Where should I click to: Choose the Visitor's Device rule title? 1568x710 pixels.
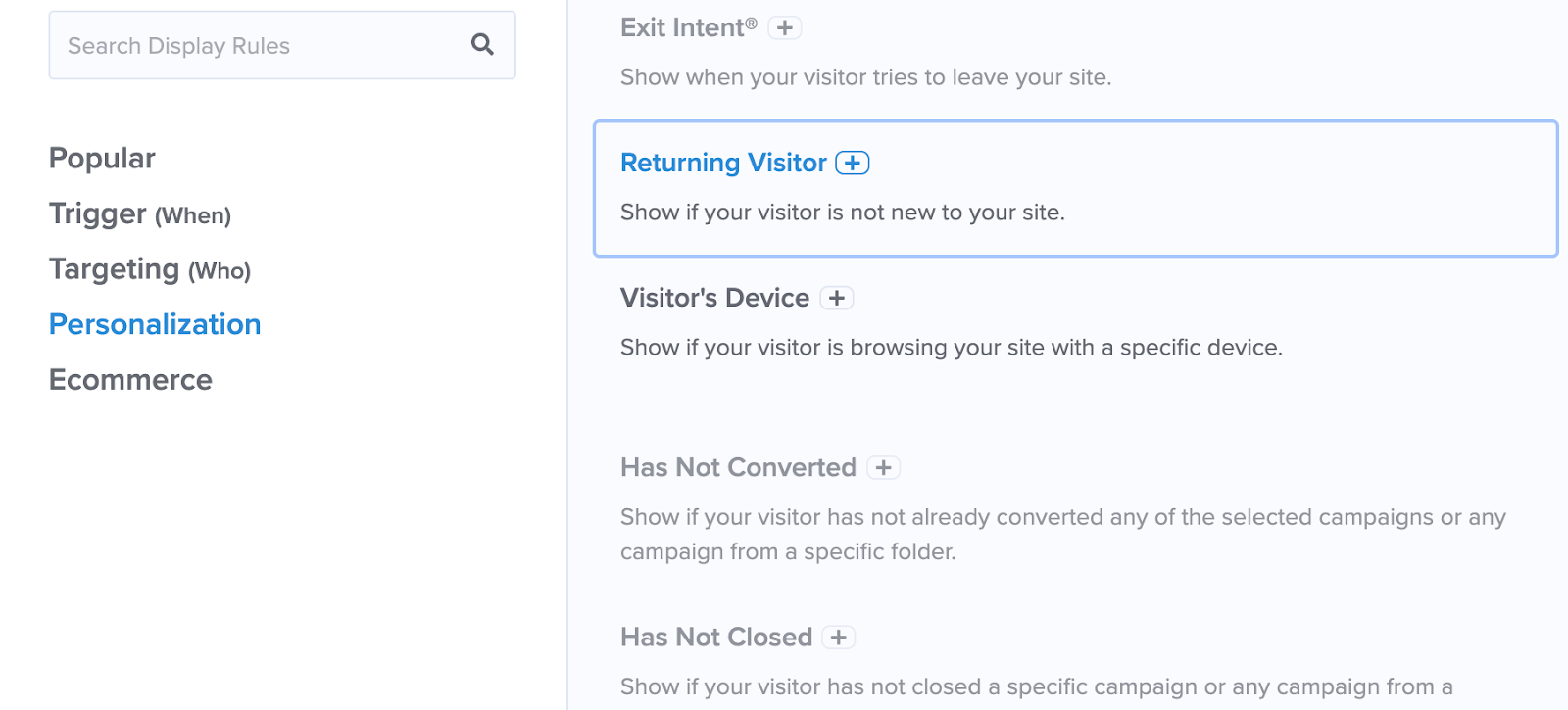(714, 298)
